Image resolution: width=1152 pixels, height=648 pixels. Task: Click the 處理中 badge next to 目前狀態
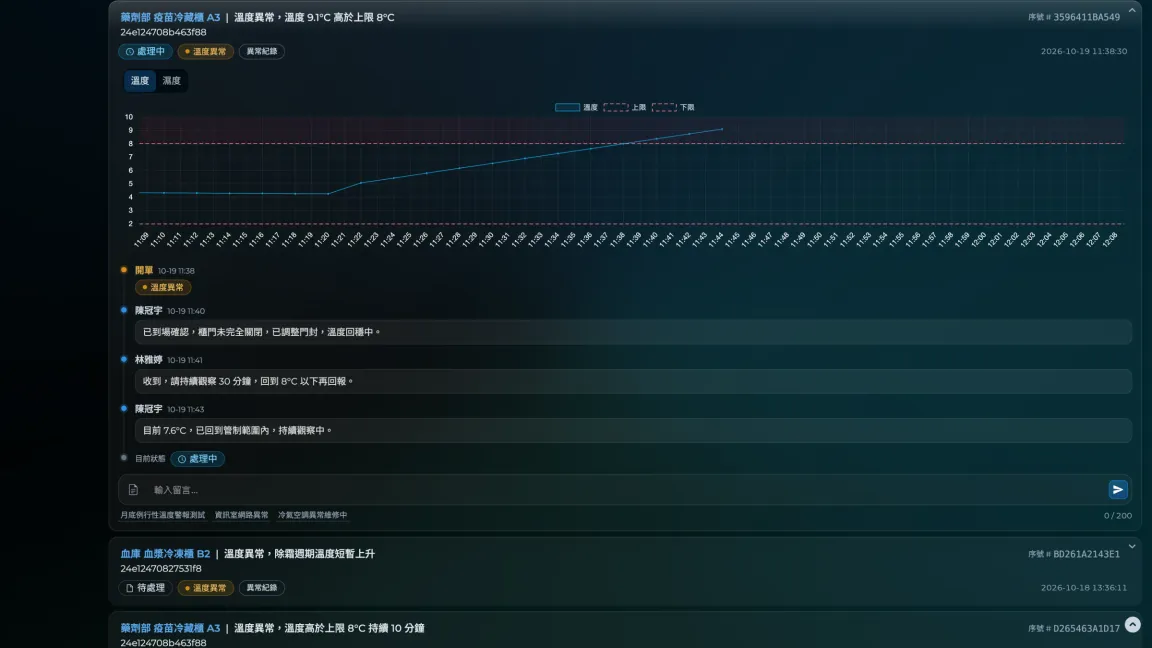point(198,458)
